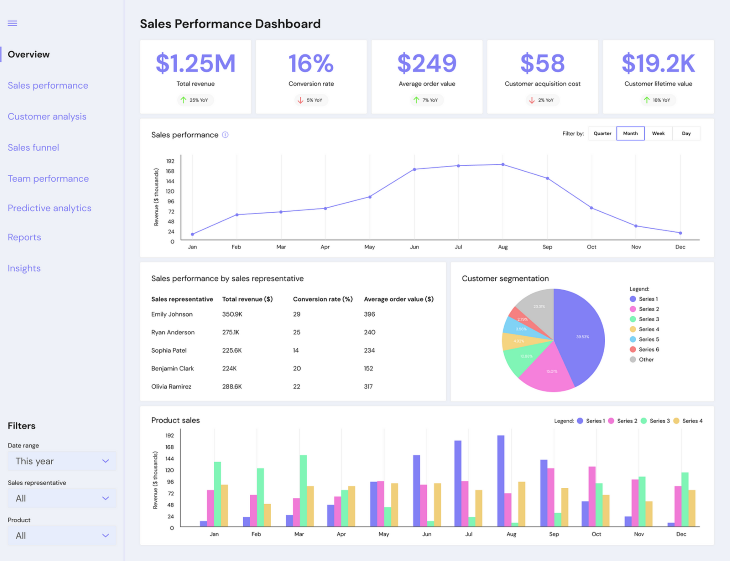This screenshot has width=730, height=561.
Task: Click Series 4 swatch in segmentation legend
Action: [x=633, y=329]
